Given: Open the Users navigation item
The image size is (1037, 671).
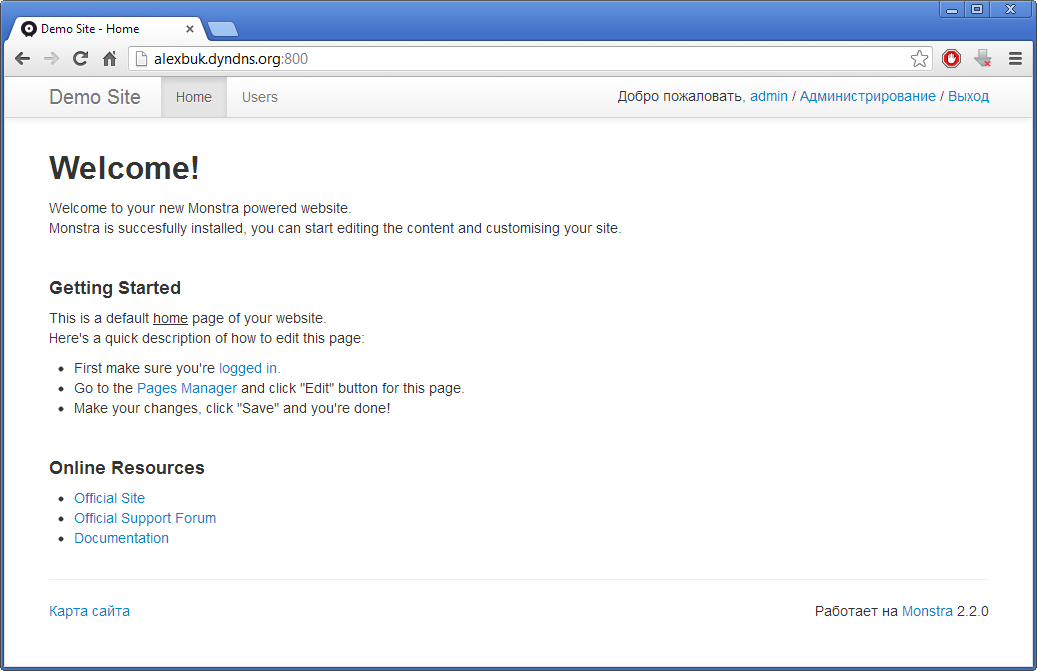Looking at the screenshot, I should point(260,97).
